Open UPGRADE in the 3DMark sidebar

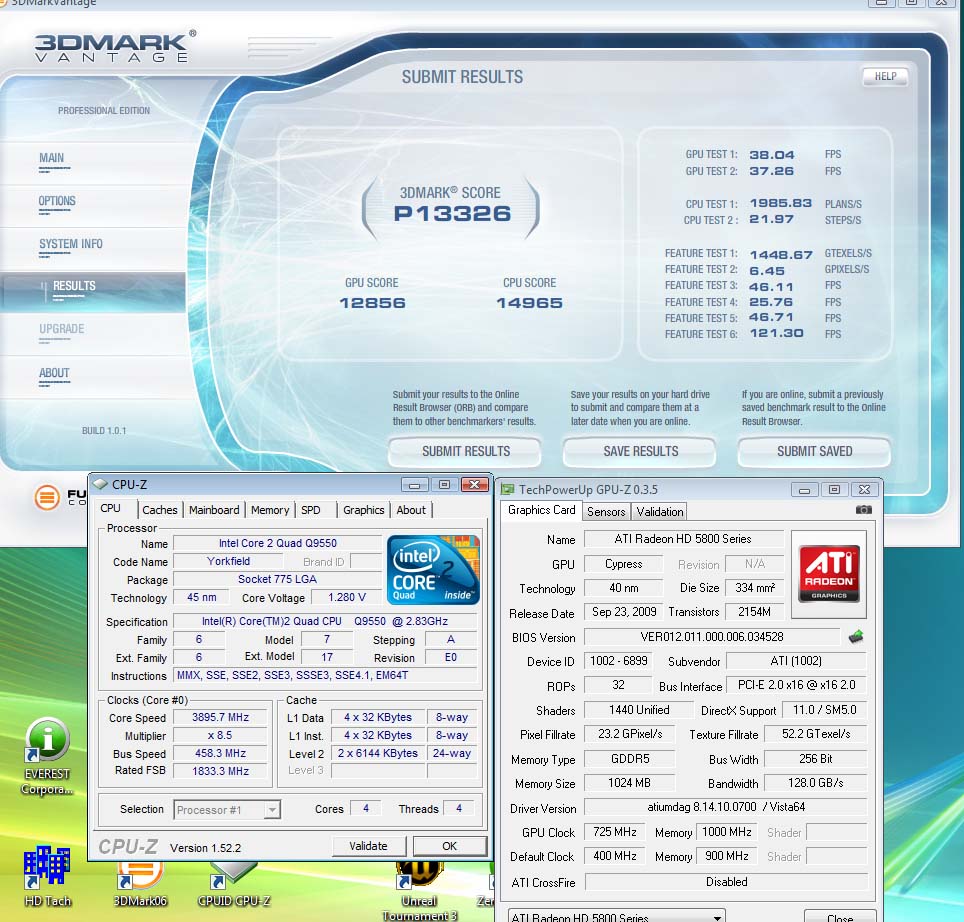point(61,329)
